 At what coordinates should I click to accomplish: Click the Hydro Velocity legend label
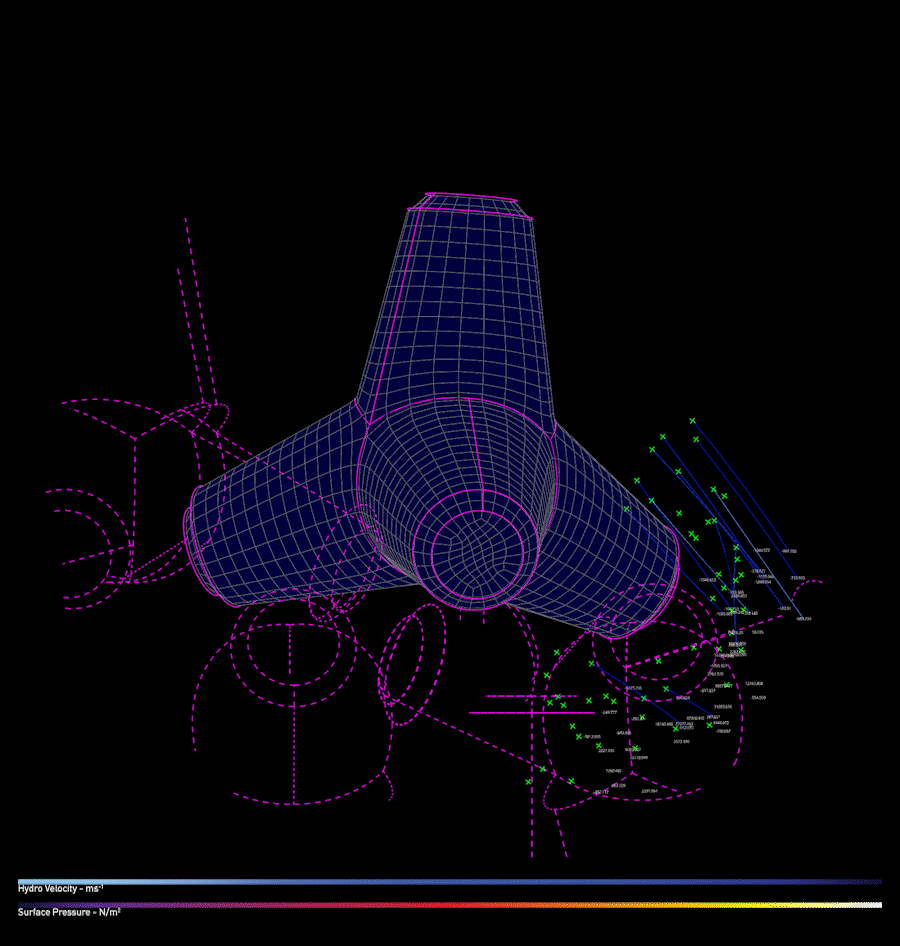coord(60,889)
